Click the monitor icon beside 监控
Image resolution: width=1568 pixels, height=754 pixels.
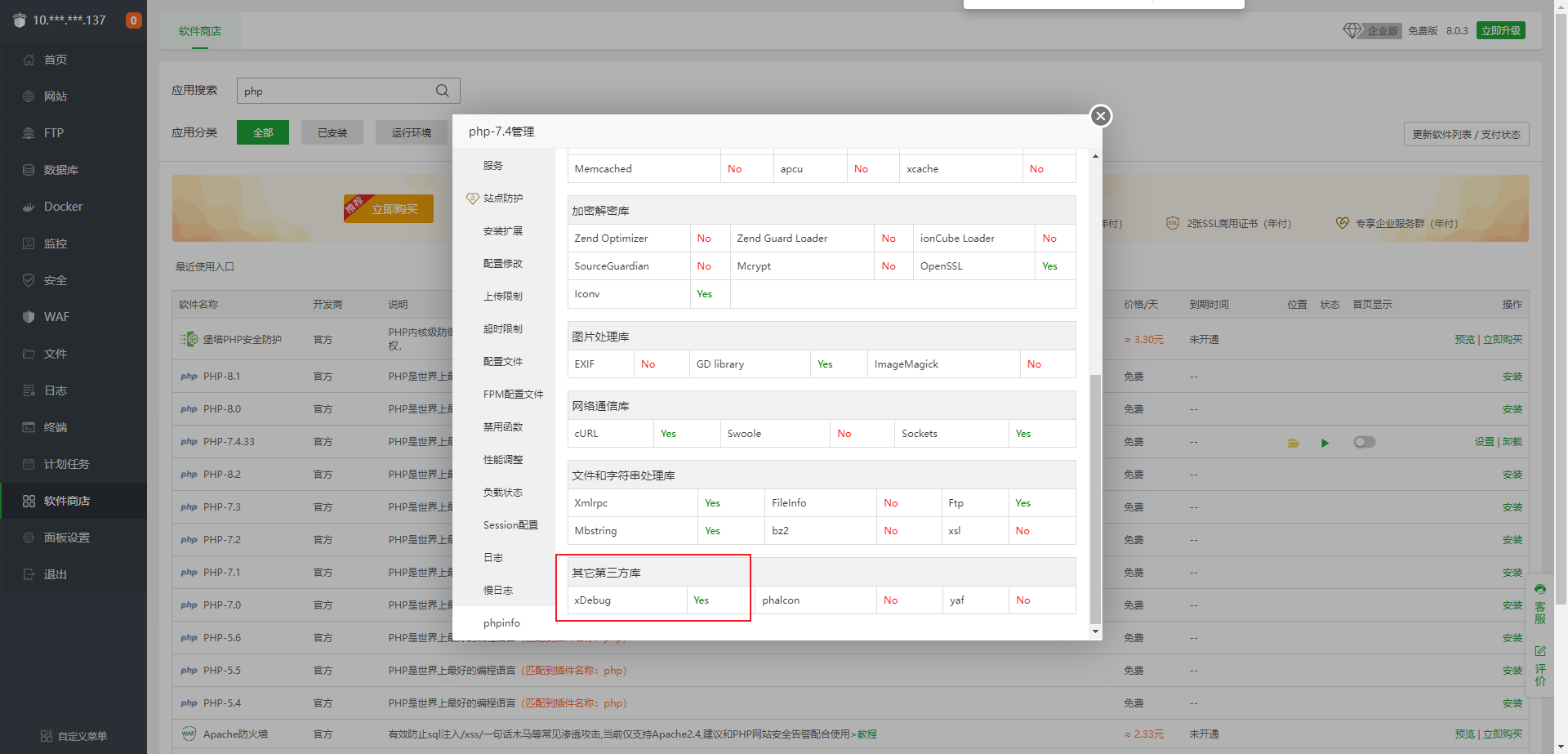click(29, 243)
